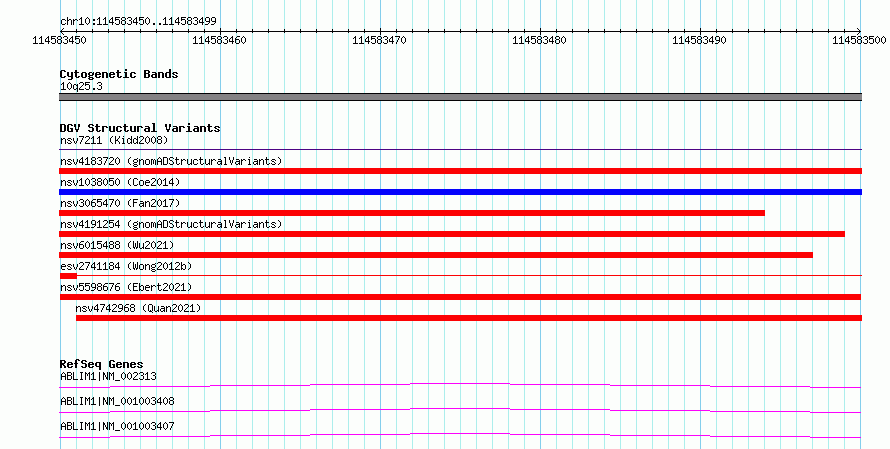The image size is (890, 449).
Task: Click the gray 10q25.3 cytogenetic band bar
Action: click(460, 97)
